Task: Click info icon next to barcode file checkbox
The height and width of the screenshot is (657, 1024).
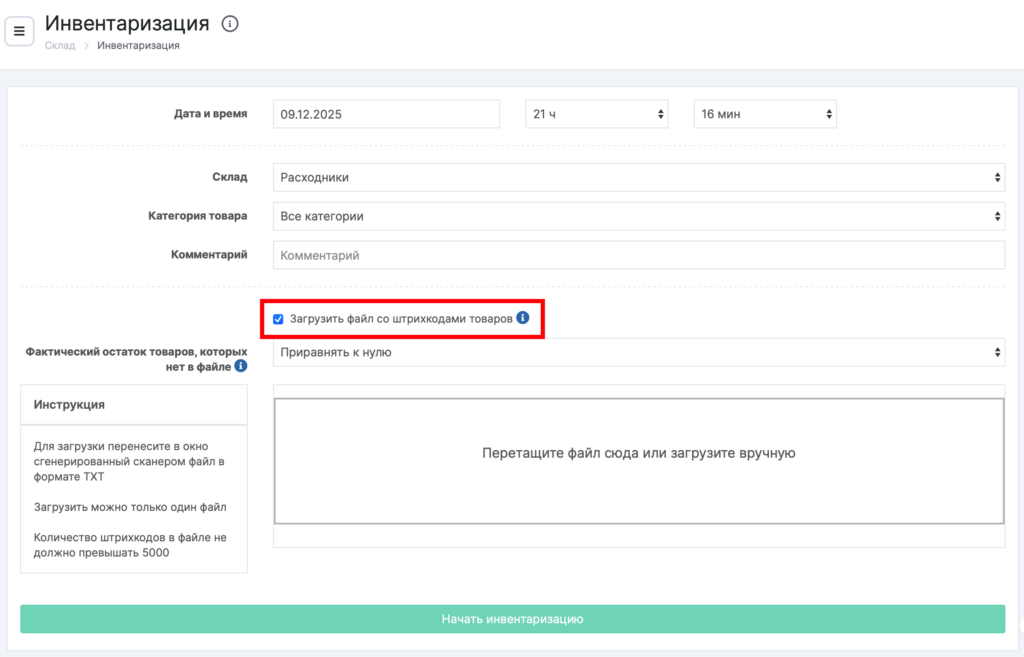Action: [522, 318]
